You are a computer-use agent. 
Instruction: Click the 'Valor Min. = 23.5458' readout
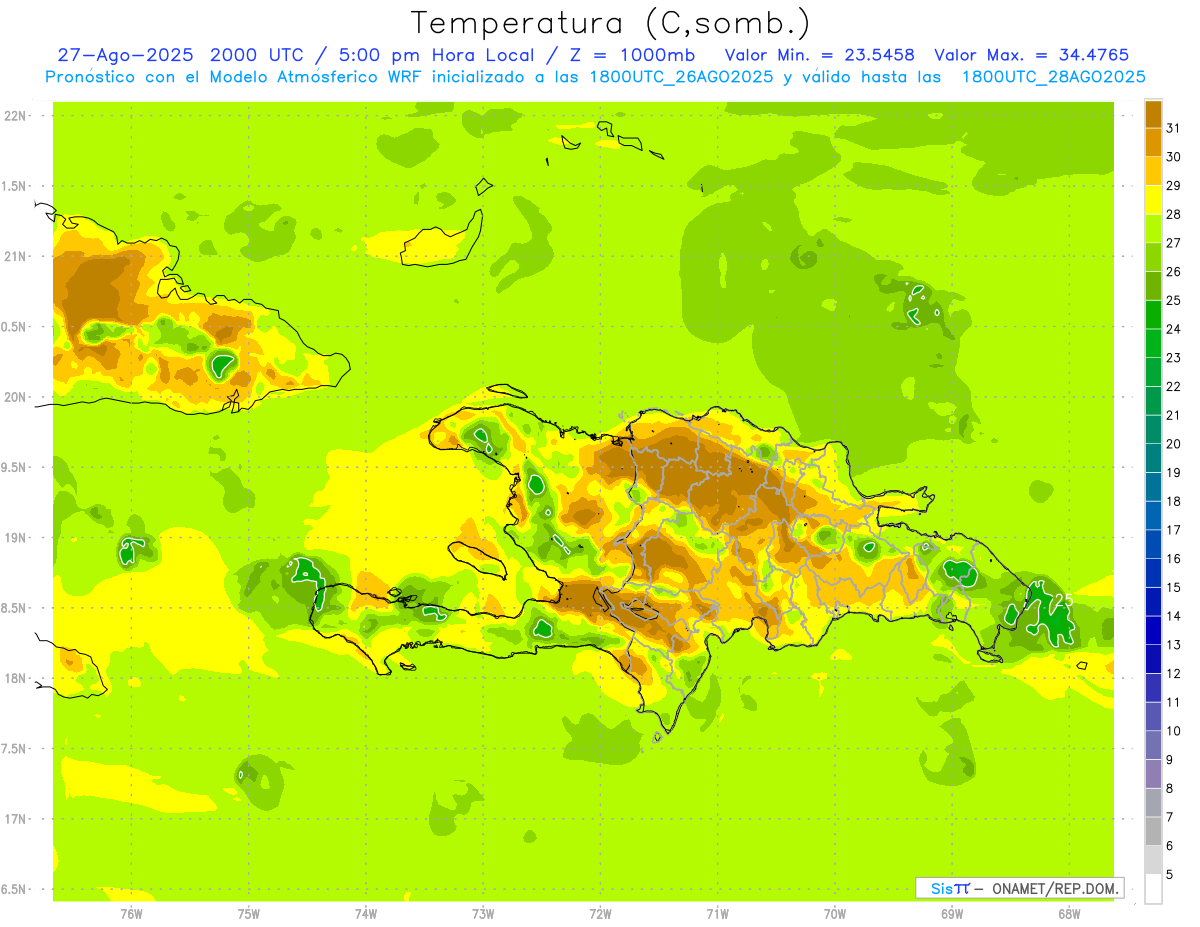(x=819, y=55)
